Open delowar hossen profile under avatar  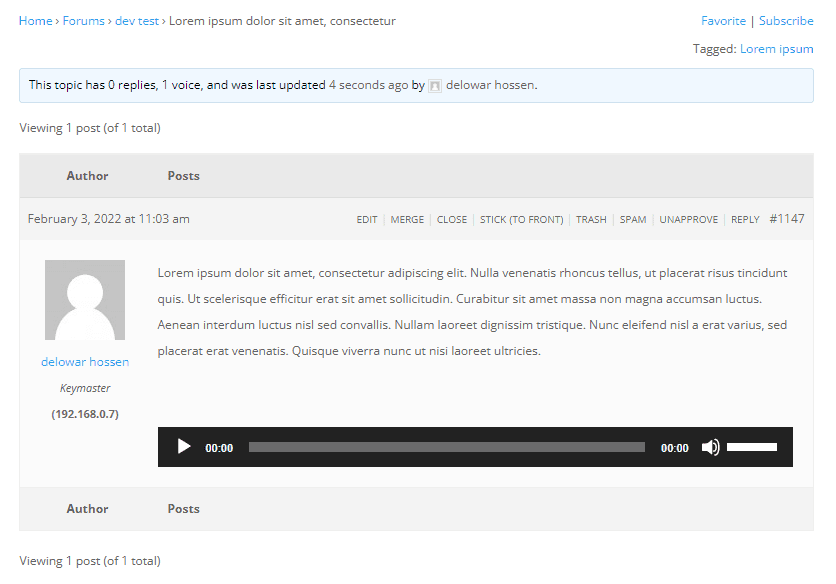click(x=85, y=362)
